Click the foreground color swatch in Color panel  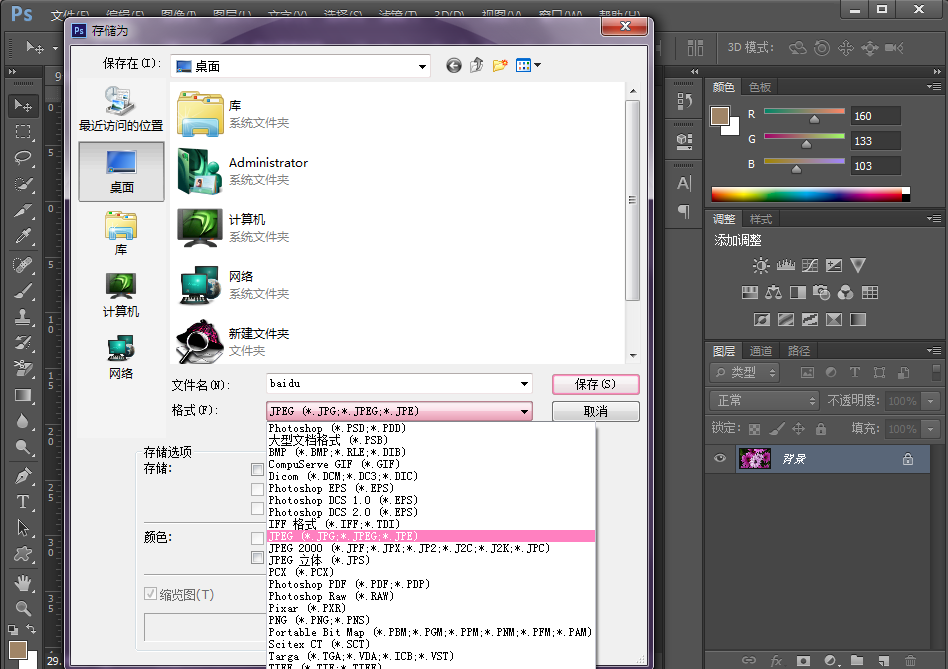pyautogui.click(x=719, y=116)
